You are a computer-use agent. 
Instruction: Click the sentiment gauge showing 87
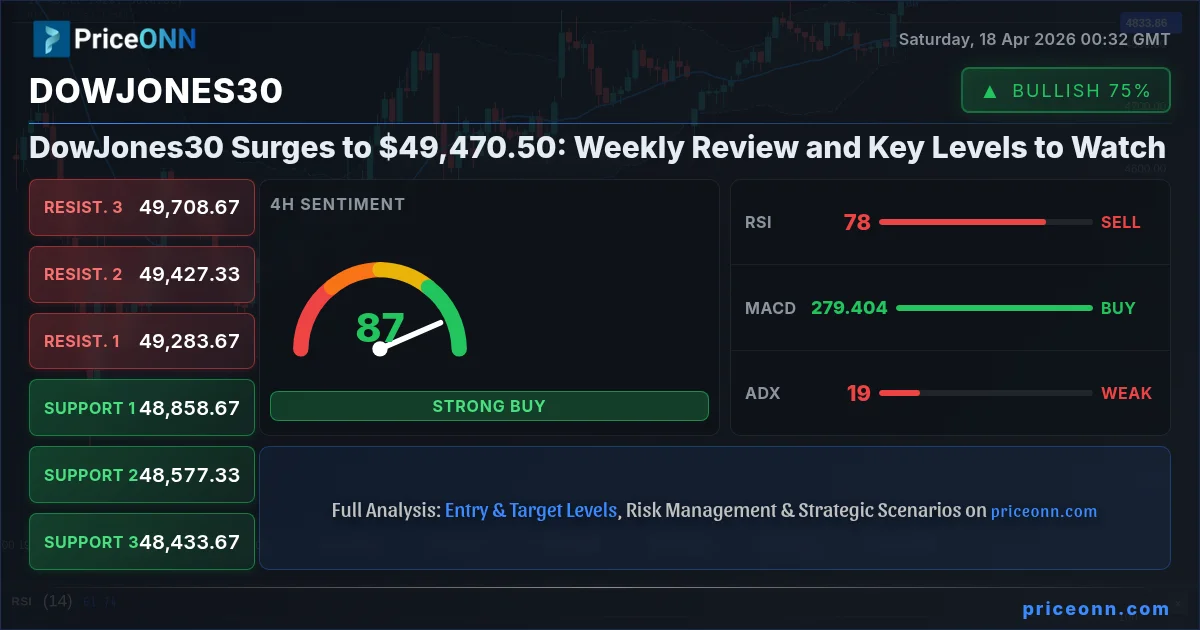[x=380, y=310]
